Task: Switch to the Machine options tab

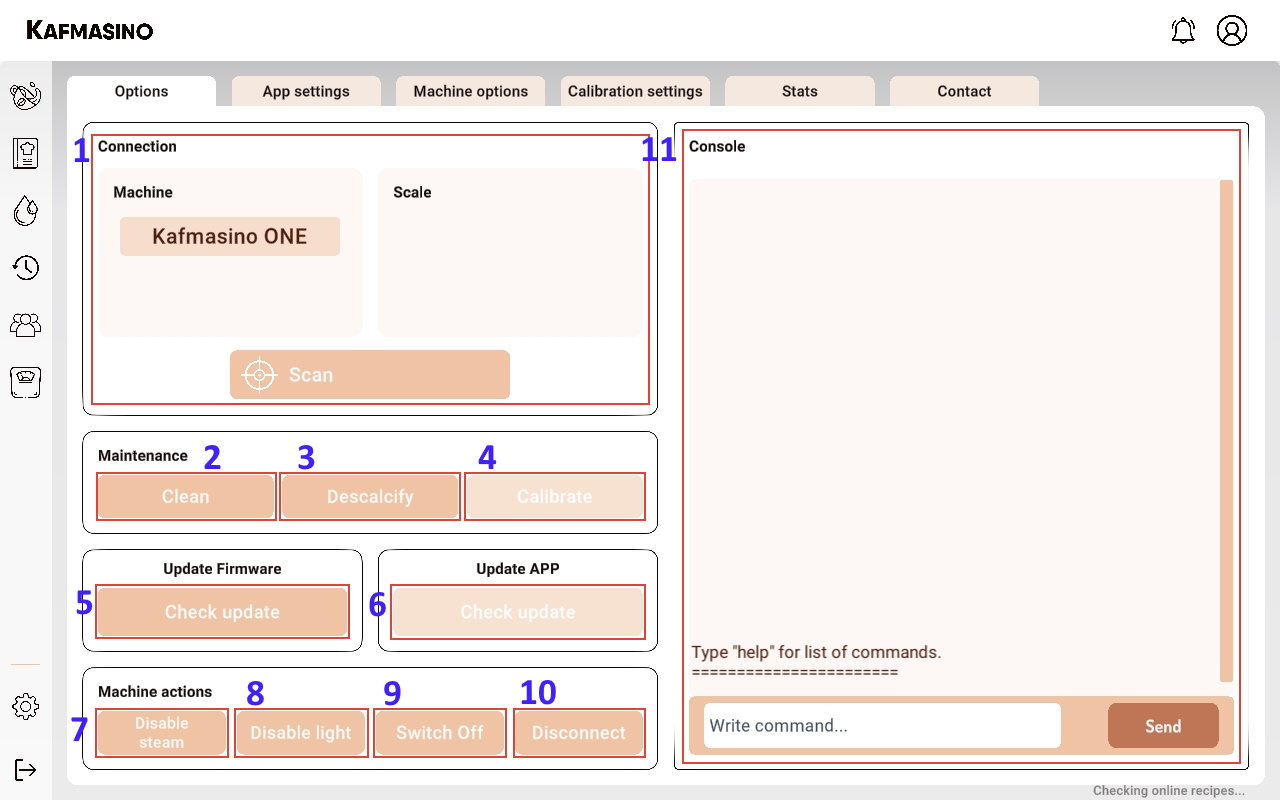Action: (471, 91)
